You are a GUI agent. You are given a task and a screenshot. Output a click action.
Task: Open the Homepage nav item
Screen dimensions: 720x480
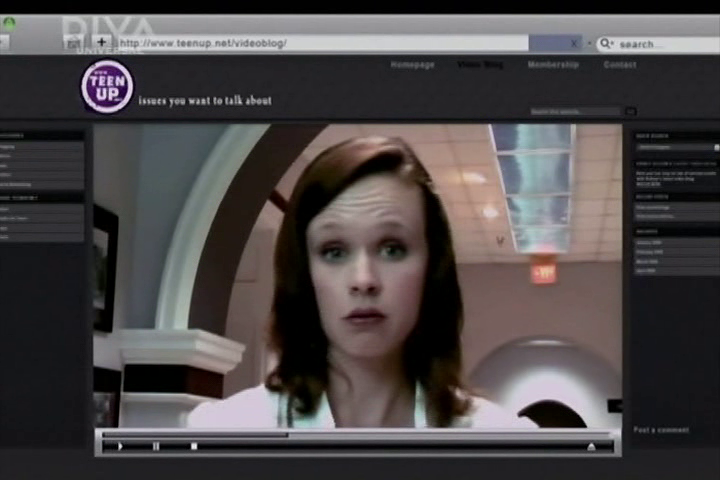click(x=412, y=65)
